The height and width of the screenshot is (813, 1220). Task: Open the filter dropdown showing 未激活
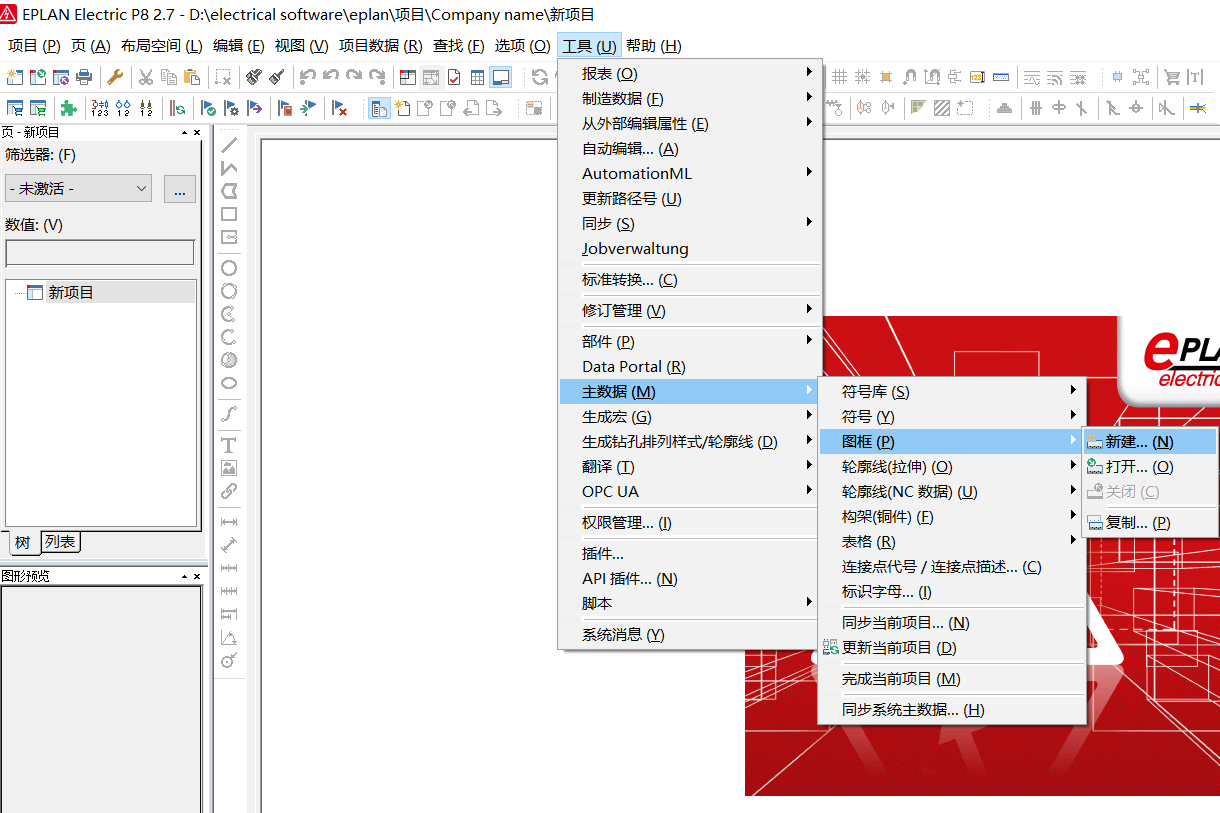coord(78,188)
